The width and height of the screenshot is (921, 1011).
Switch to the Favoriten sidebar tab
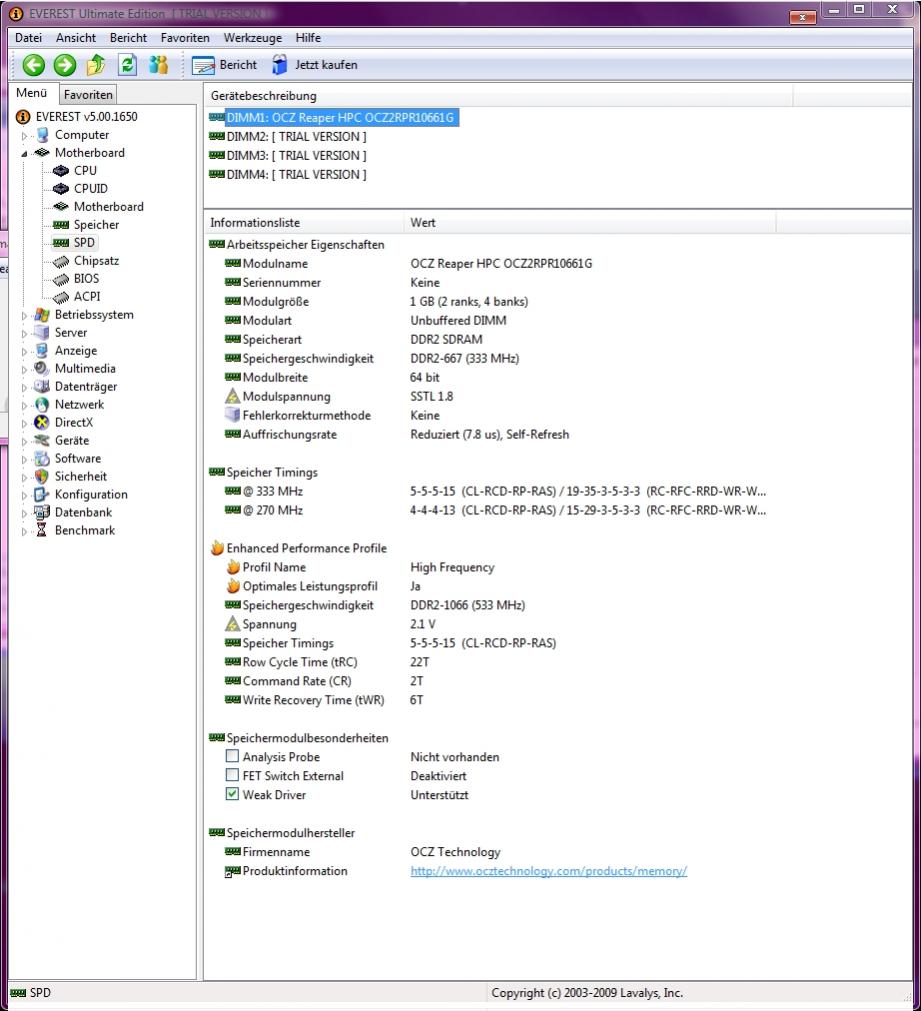pyautogui.click(x=88, y=95)
